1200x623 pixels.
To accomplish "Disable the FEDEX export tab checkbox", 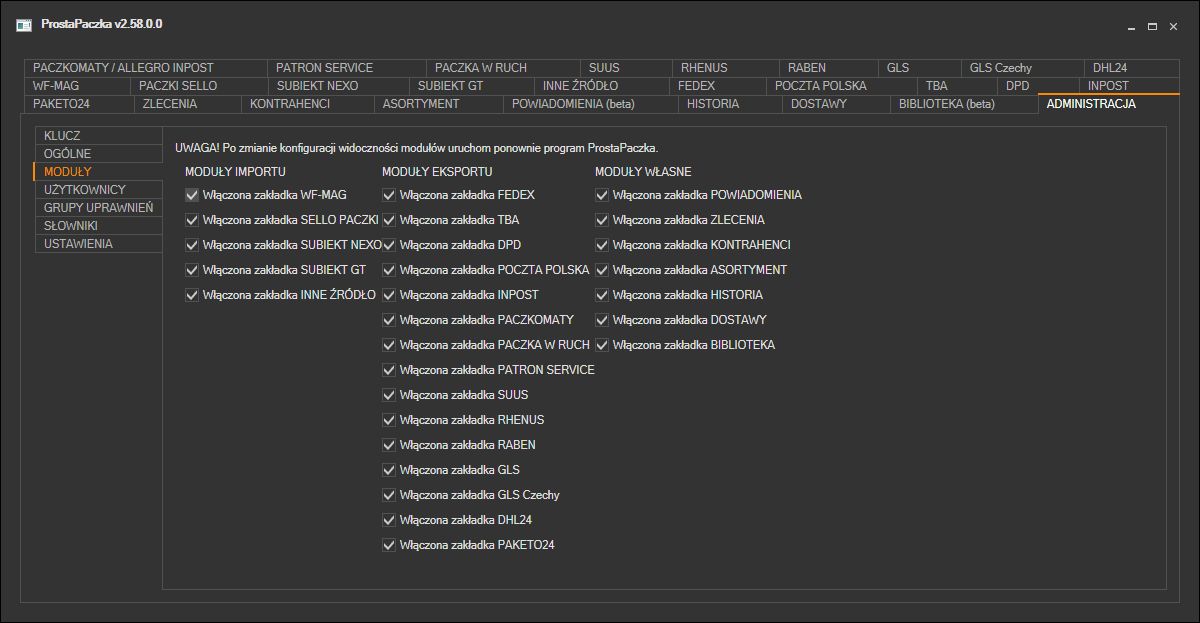I will 389,195.
